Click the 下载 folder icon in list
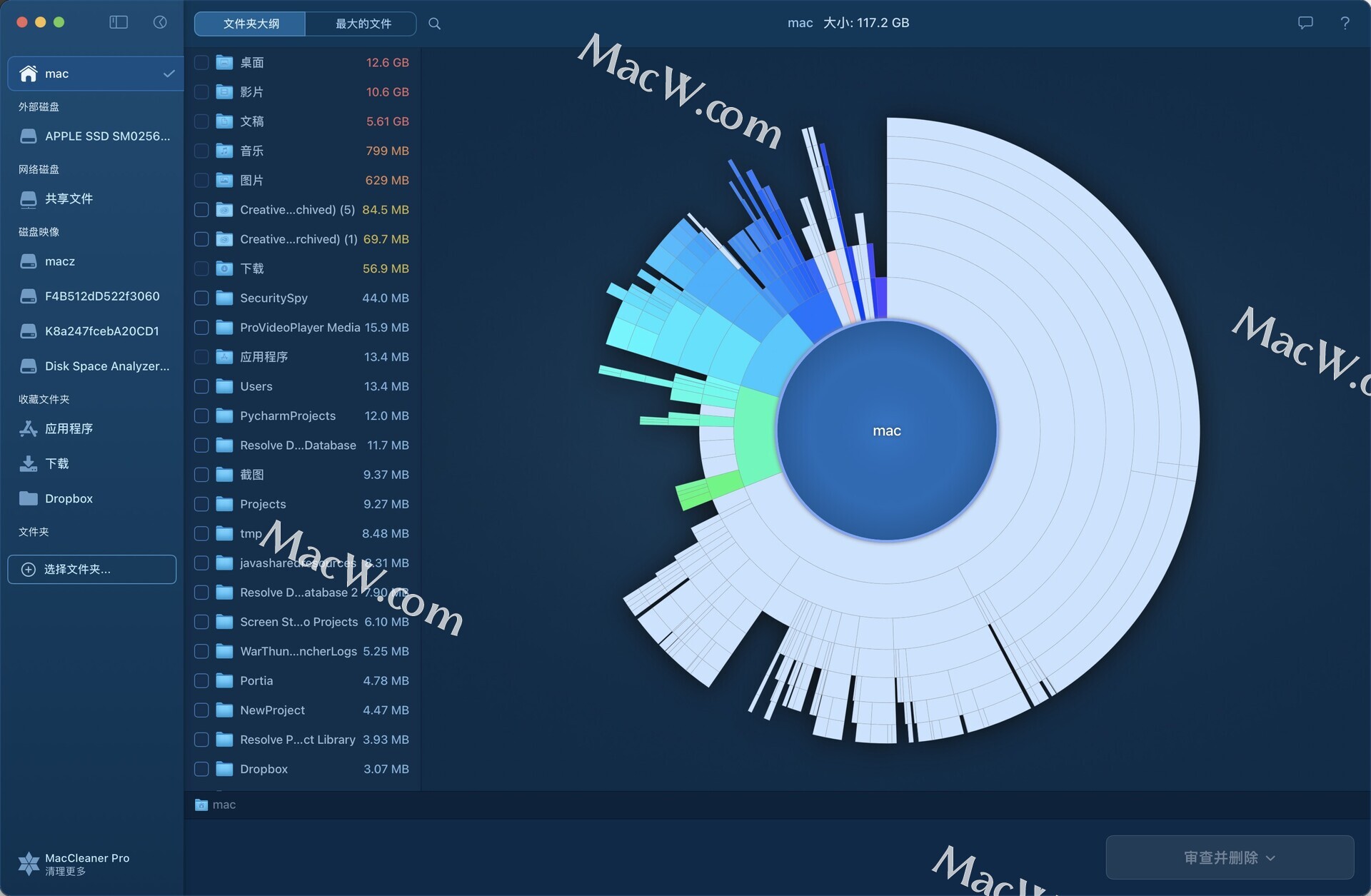Screen dimensions: 1371x896 [224, 268]
